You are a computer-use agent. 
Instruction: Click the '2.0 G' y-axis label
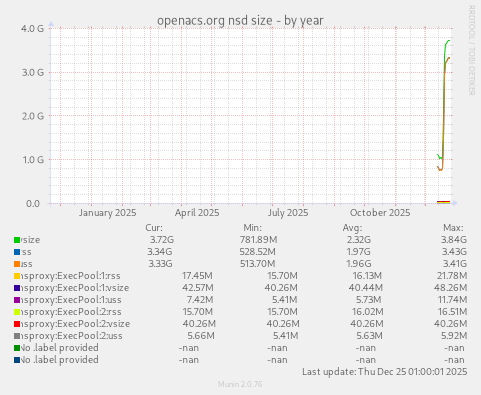(x=33, y=116)
